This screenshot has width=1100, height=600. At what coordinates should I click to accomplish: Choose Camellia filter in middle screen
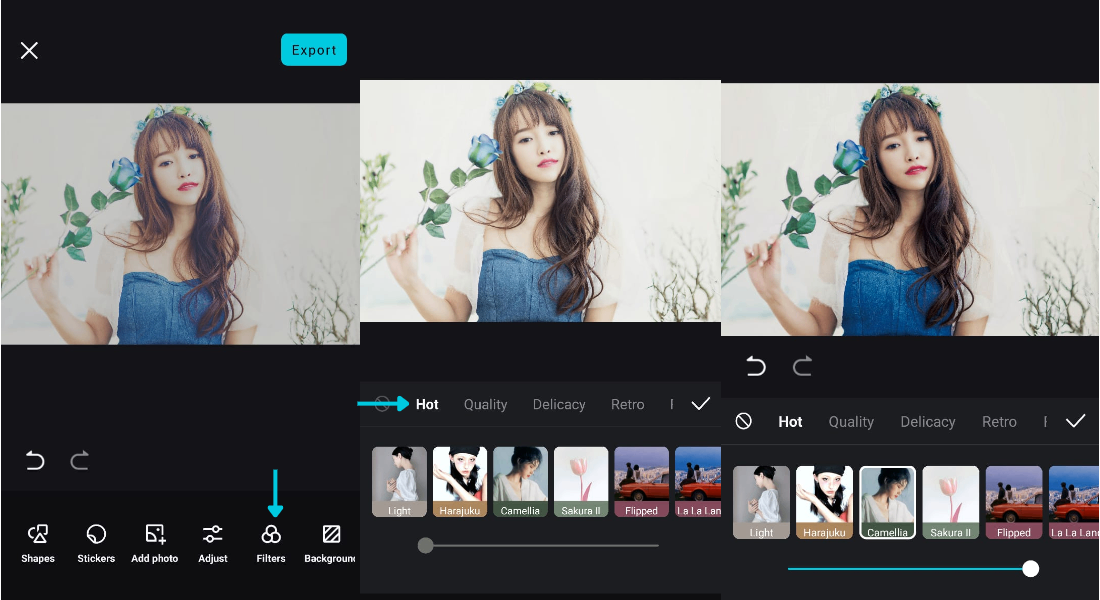[521, 482]
